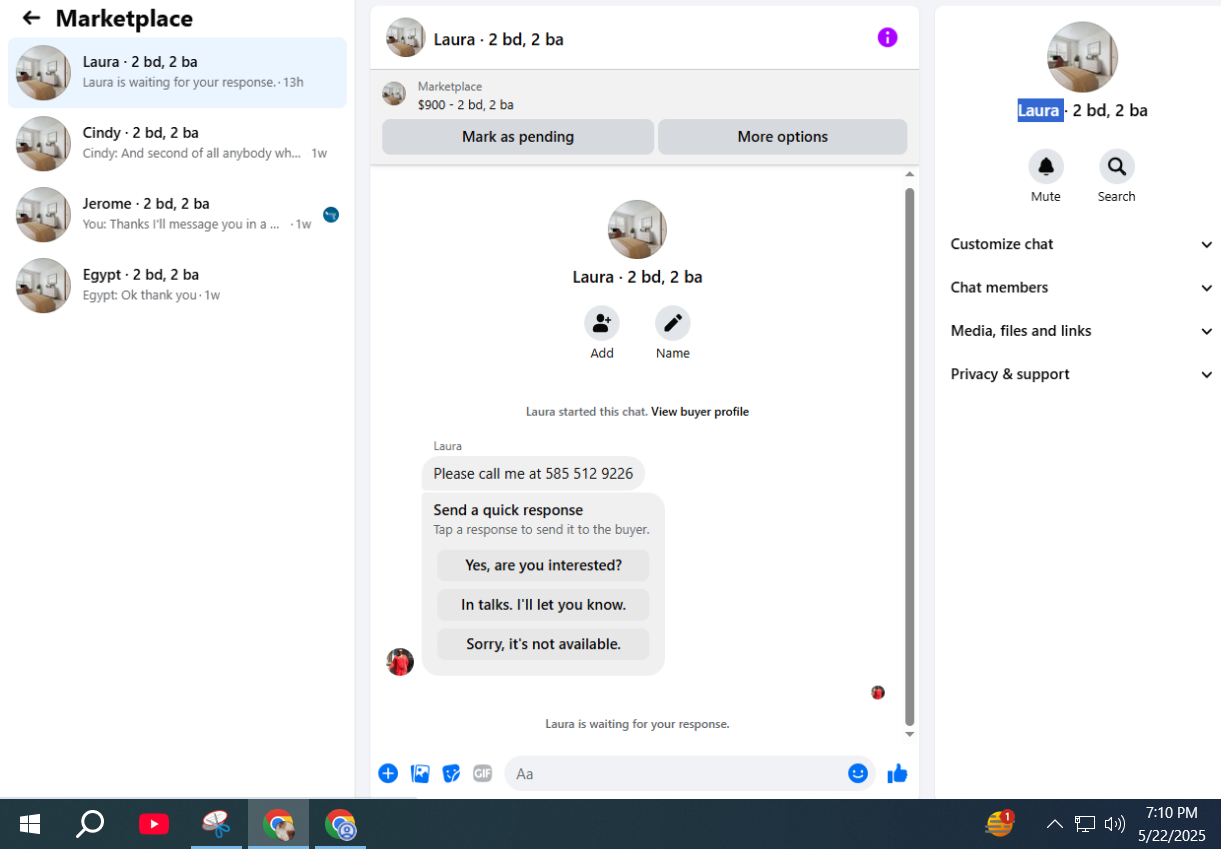Send 'Yes, are you interested?' quick response
Viewport: 1221px width, 849px height.
coord(543,565)
